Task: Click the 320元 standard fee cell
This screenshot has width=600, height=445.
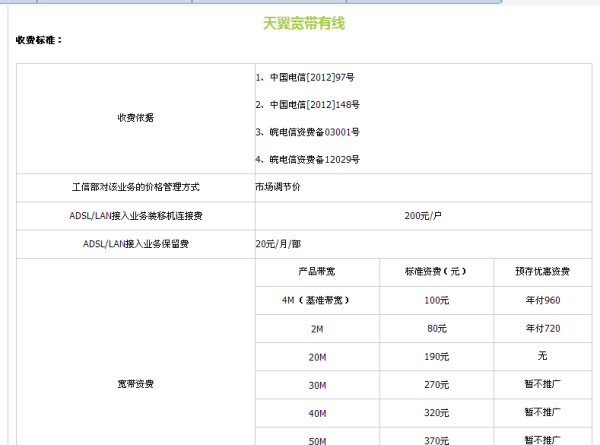Action: point(437,413)
